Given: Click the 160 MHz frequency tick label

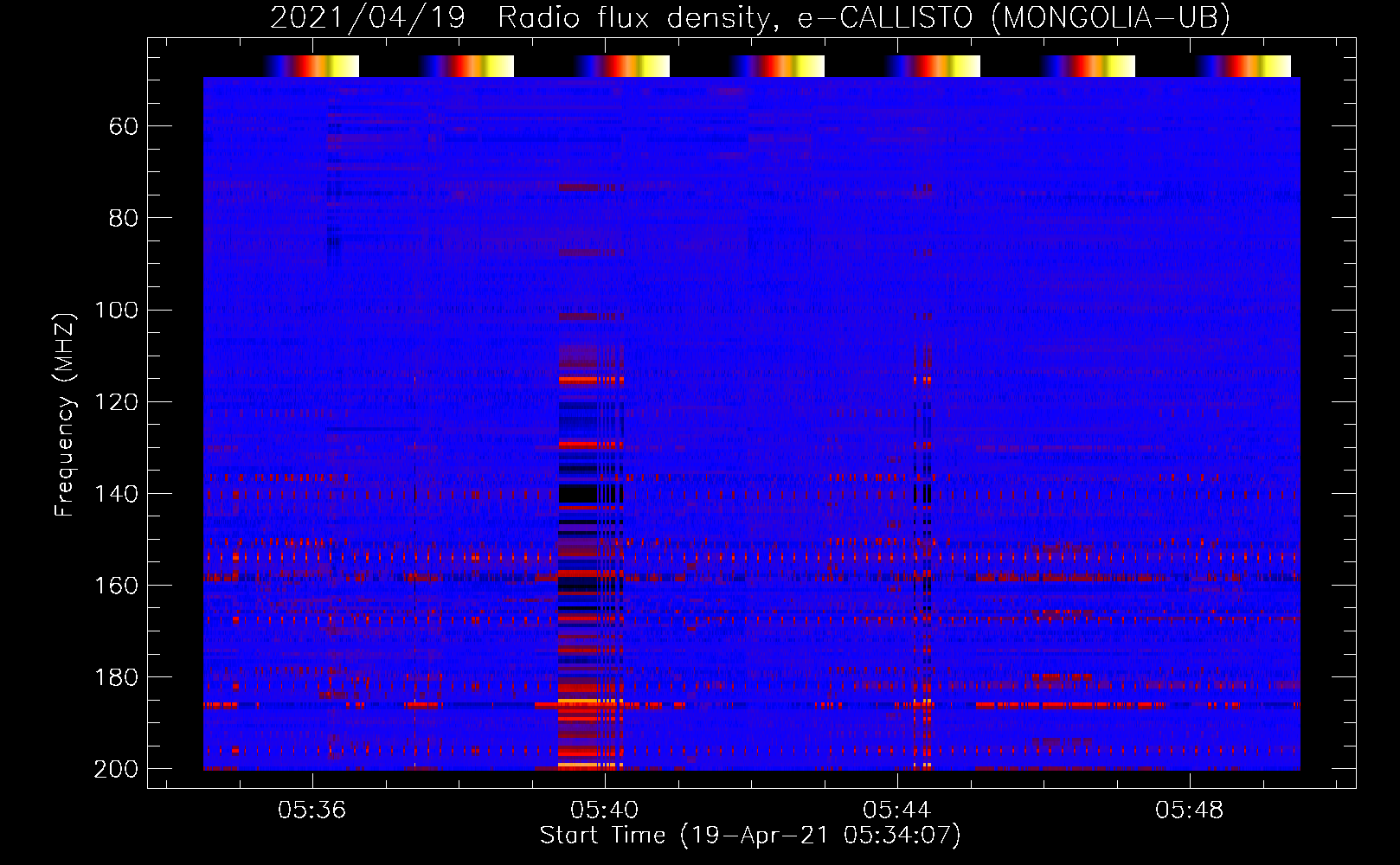Looking at the screenshot, I should coord(116,586).
